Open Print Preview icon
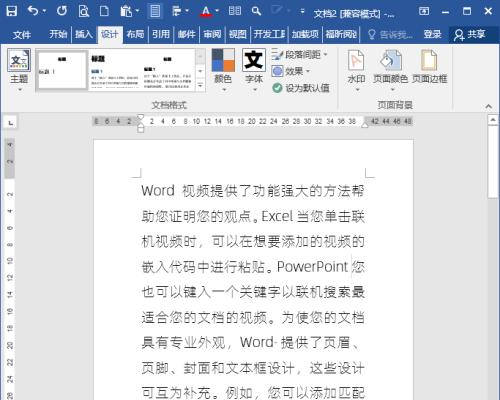This screenshot has height=400, width=500. [83, 11]
